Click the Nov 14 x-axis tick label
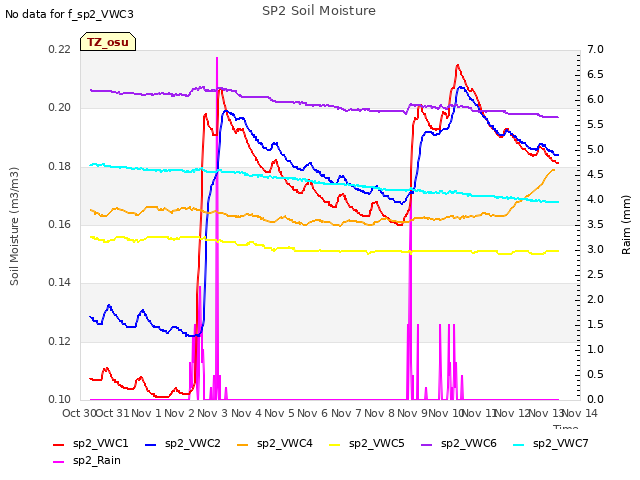 pyautogui.click(x=580, y=413)
